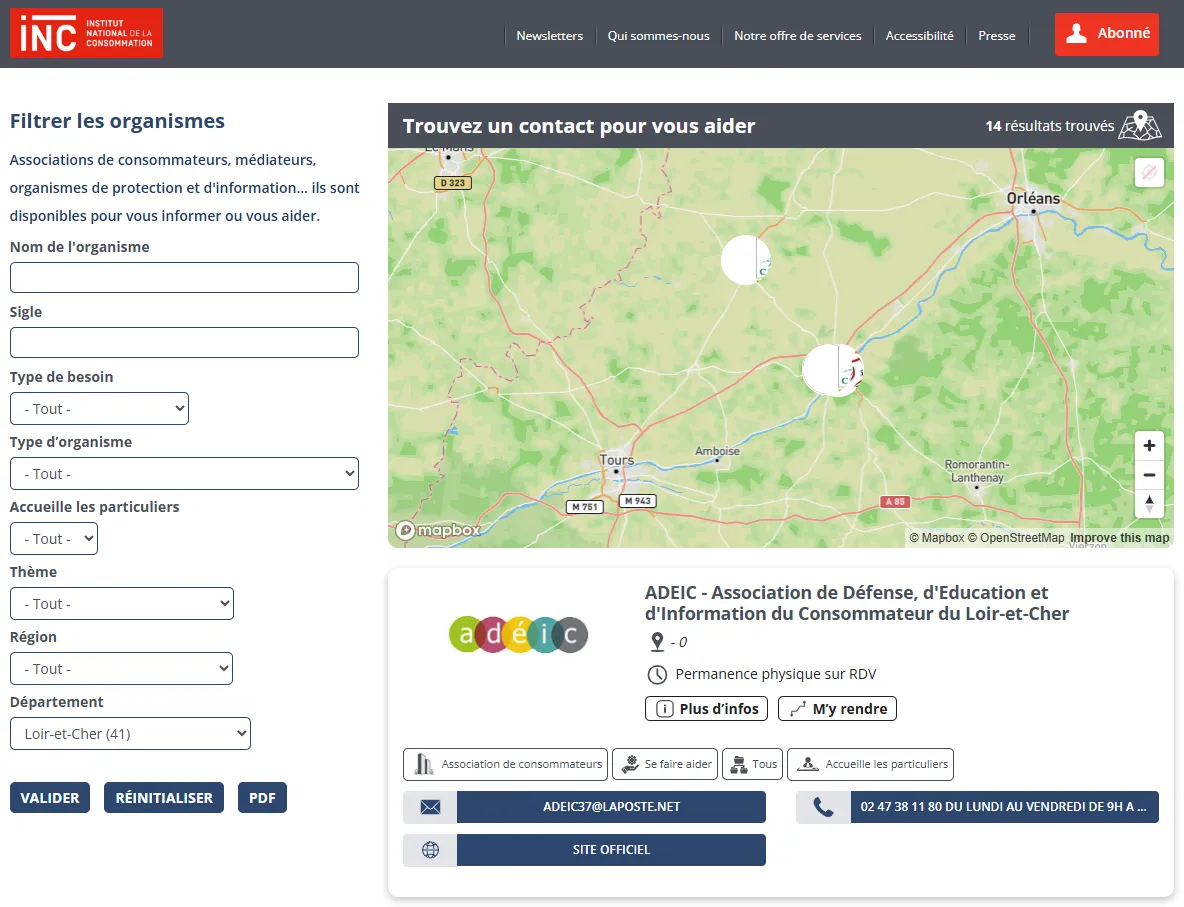Image resolution: width=1184 pixels, height=907 pixels.
Task: Click the map view icon beside results count
Action: tap(1139, 125)
